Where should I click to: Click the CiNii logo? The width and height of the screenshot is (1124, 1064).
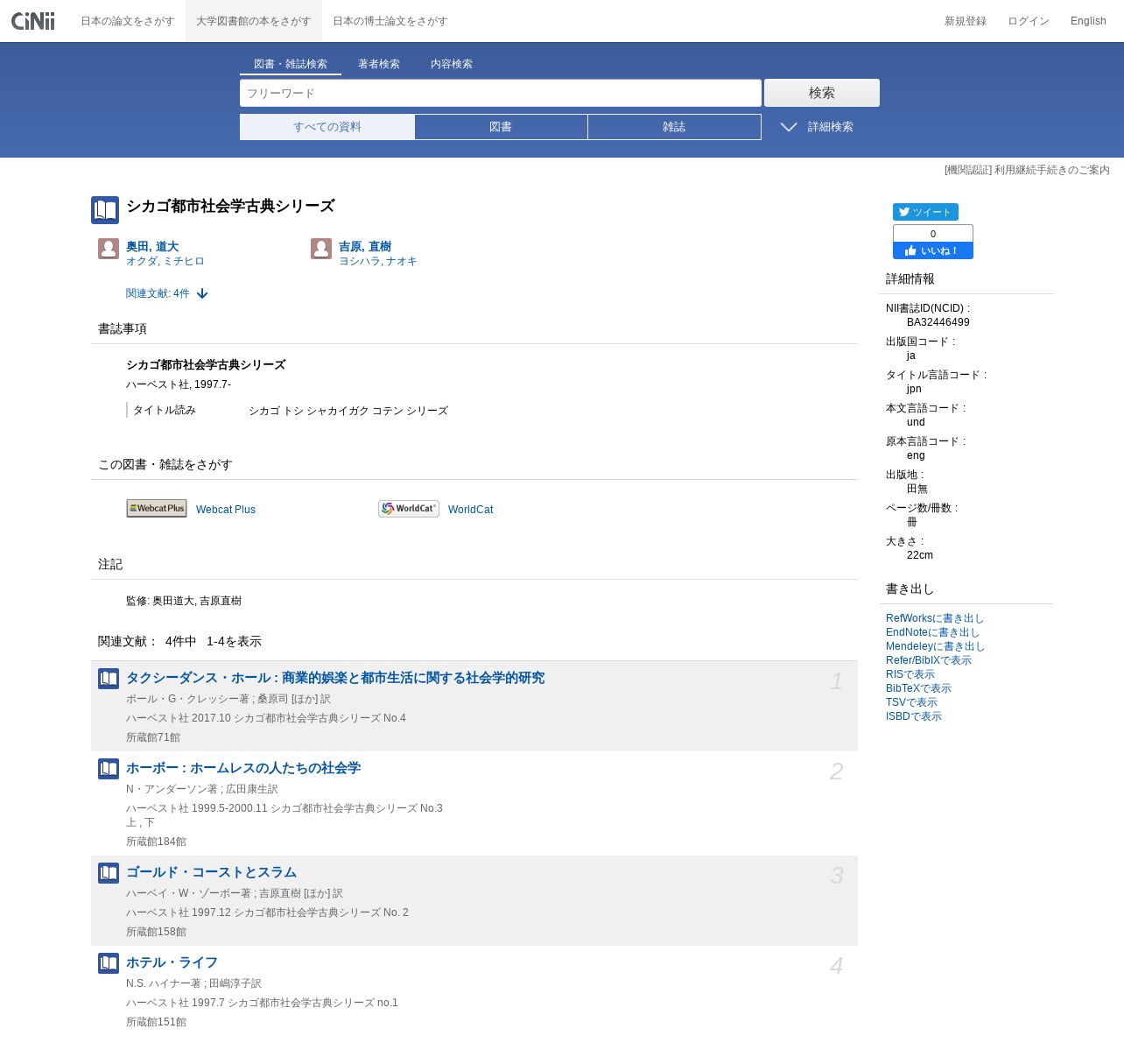click(x=33, y=20)
